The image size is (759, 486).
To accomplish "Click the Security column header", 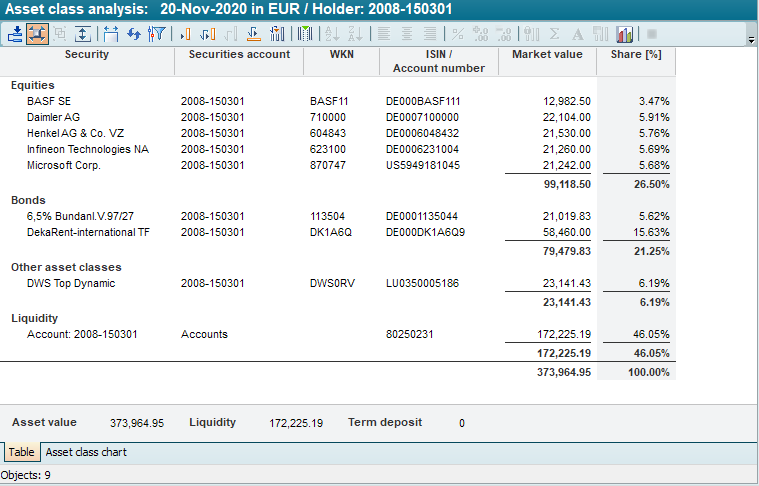I will [87, 55].
